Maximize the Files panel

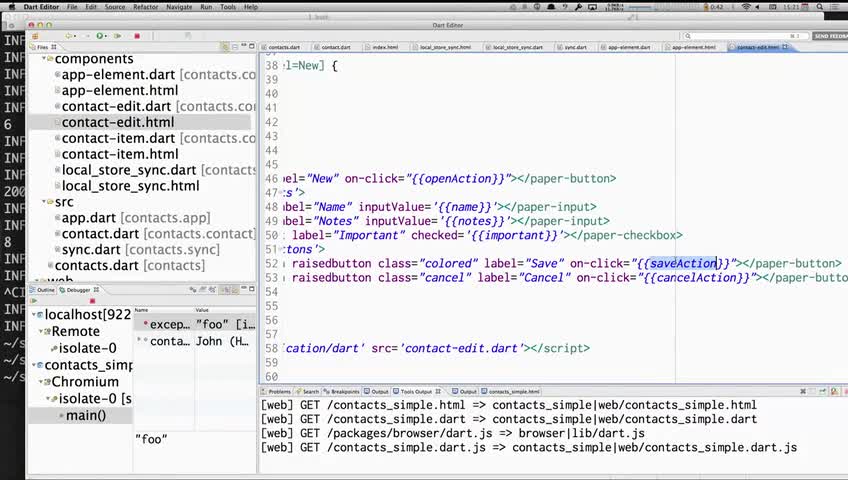pos(251,46)
